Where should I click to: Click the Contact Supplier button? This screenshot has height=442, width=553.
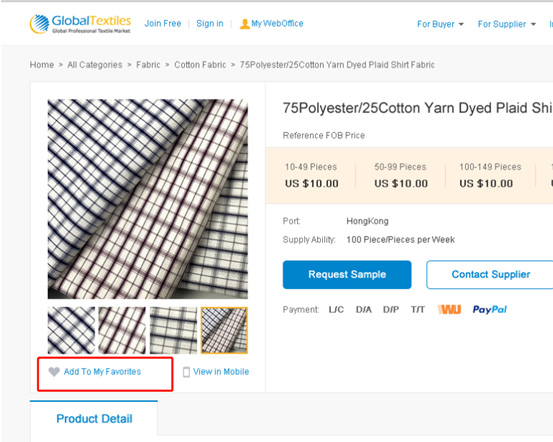coord(491,274)
